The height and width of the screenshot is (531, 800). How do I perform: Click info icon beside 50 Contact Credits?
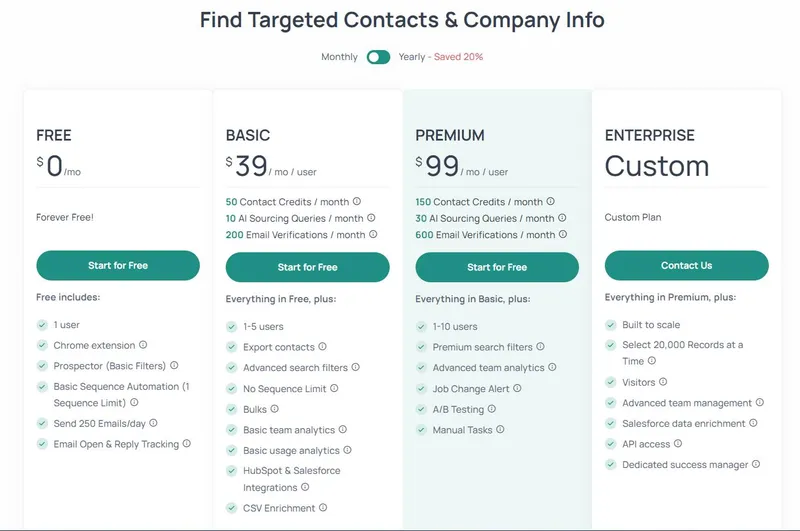357,201
